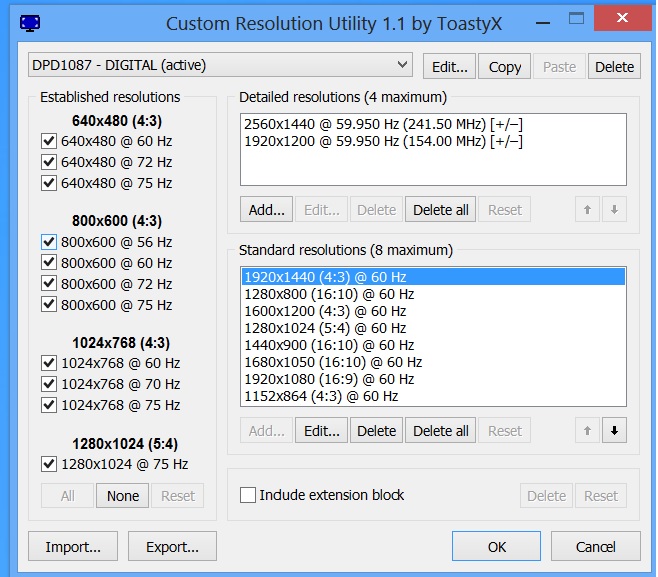Image resolution: width=658 pixels, height=577 pixels.
Task: Click Edit under Standard resolutions
Action: (321, 431)
